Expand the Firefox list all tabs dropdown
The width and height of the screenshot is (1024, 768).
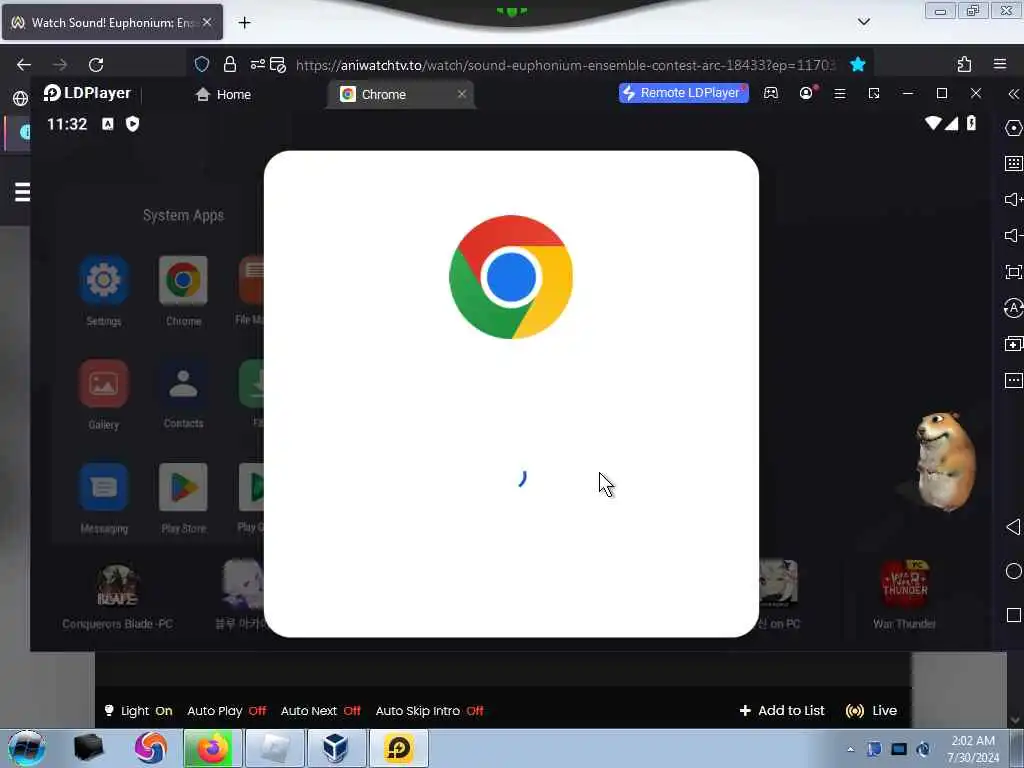point(864,22)
